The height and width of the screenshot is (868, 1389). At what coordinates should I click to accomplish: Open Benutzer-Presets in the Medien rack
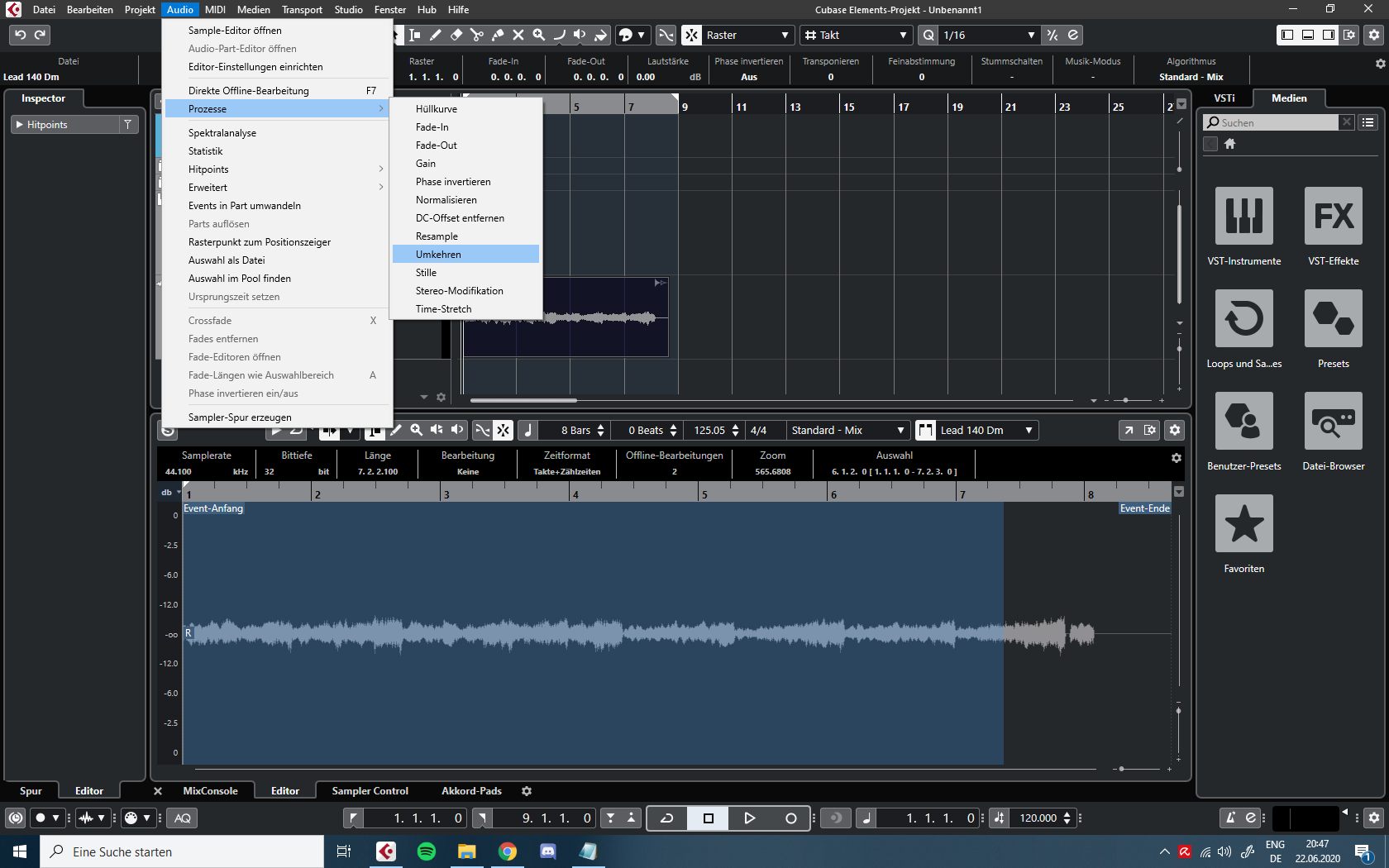[1244, 432]
